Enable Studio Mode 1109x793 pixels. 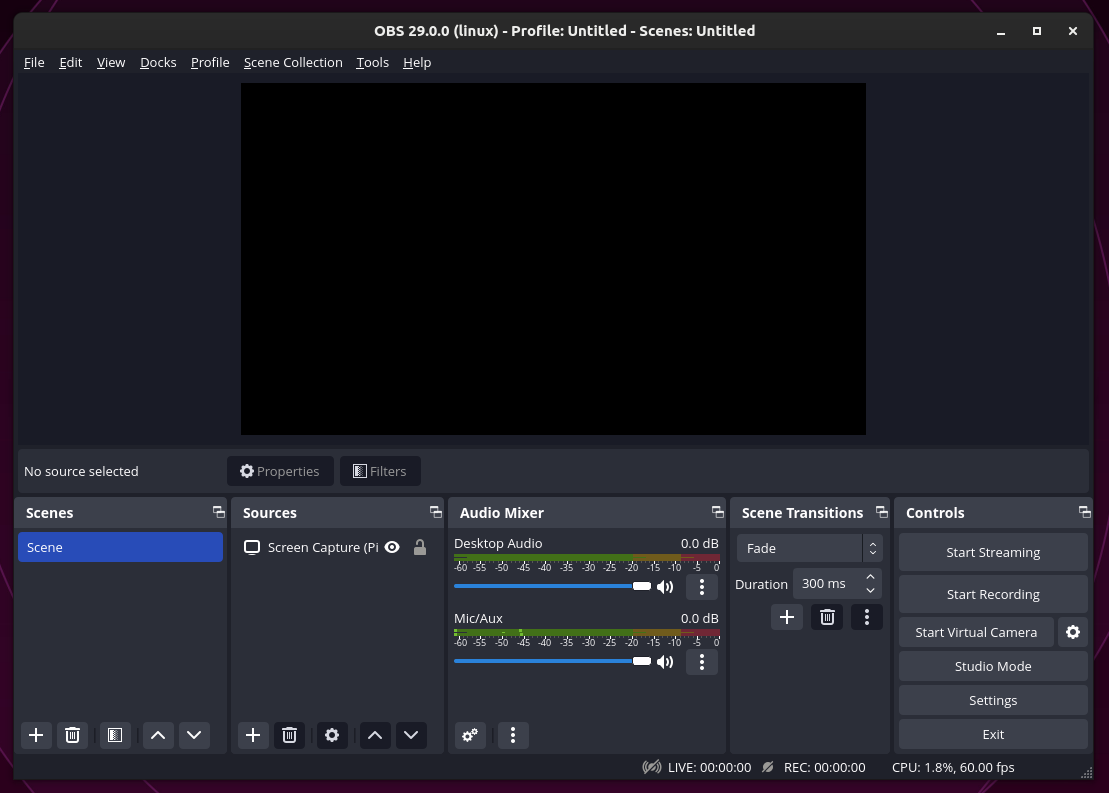(x=992, y=665)
